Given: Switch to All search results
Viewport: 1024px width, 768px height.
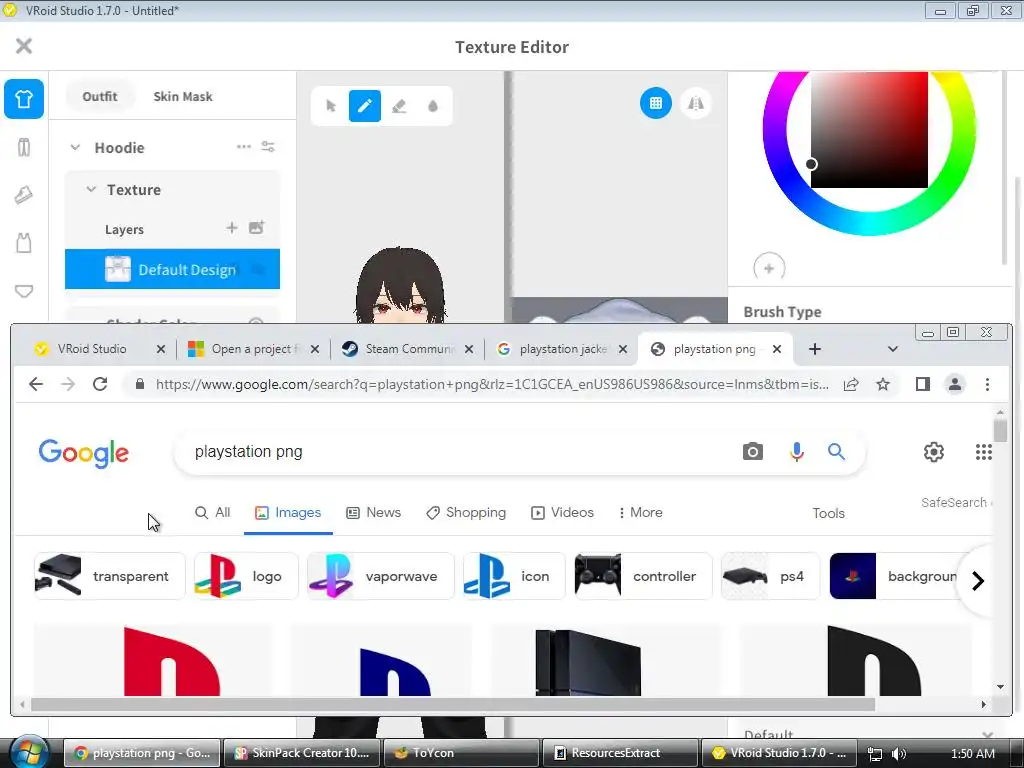Looking at the screenshot, I should 213,513.
